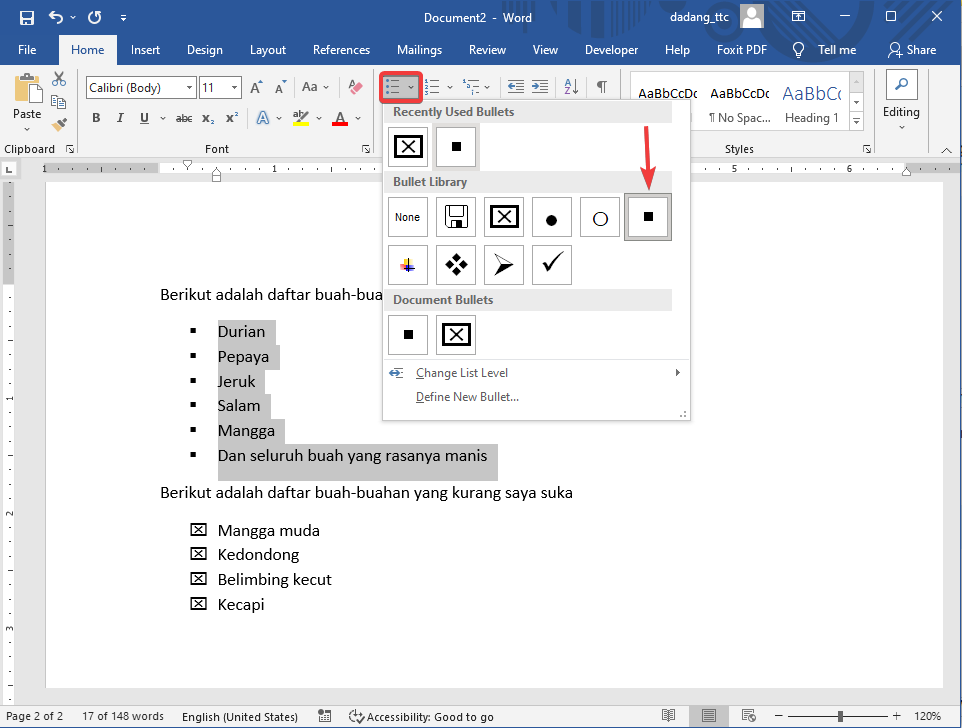Click the Sort icon in Paragraph group
Viewport: 962px width, 728px height.
(571, 87)
